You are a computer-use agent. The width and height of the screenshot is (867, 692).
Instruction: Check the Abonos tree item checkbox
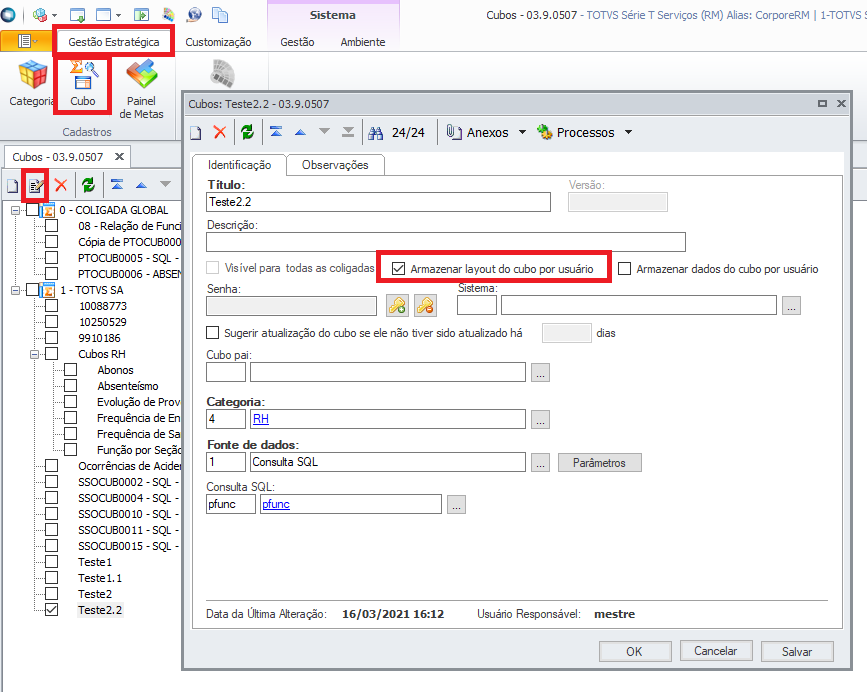coord(70,369)
